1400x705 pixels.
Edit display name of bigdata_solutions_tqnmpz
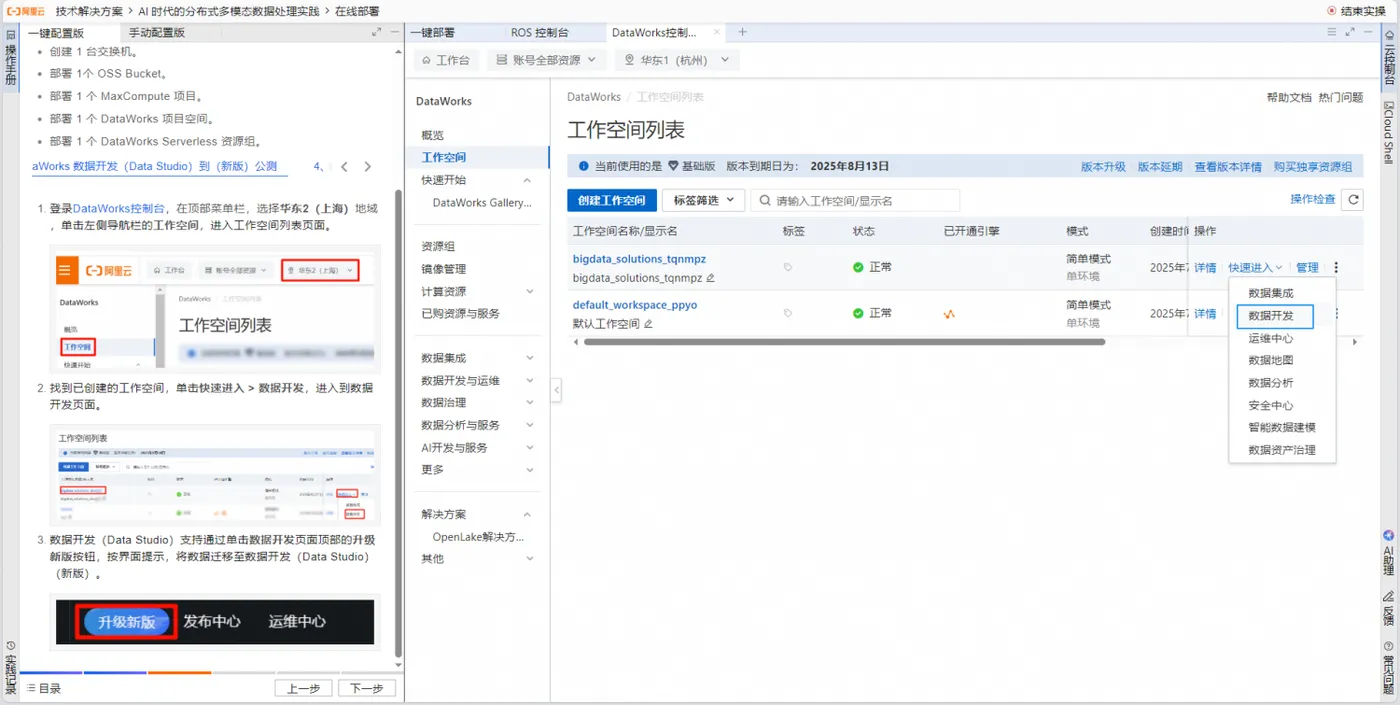click(x=711, y=278)
